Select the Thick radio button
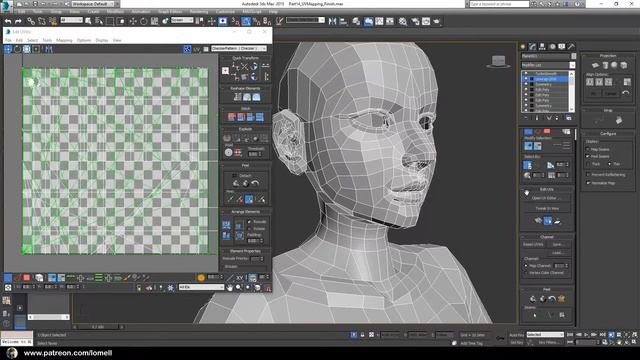The image size is (640, 360). tap(588, 164)
